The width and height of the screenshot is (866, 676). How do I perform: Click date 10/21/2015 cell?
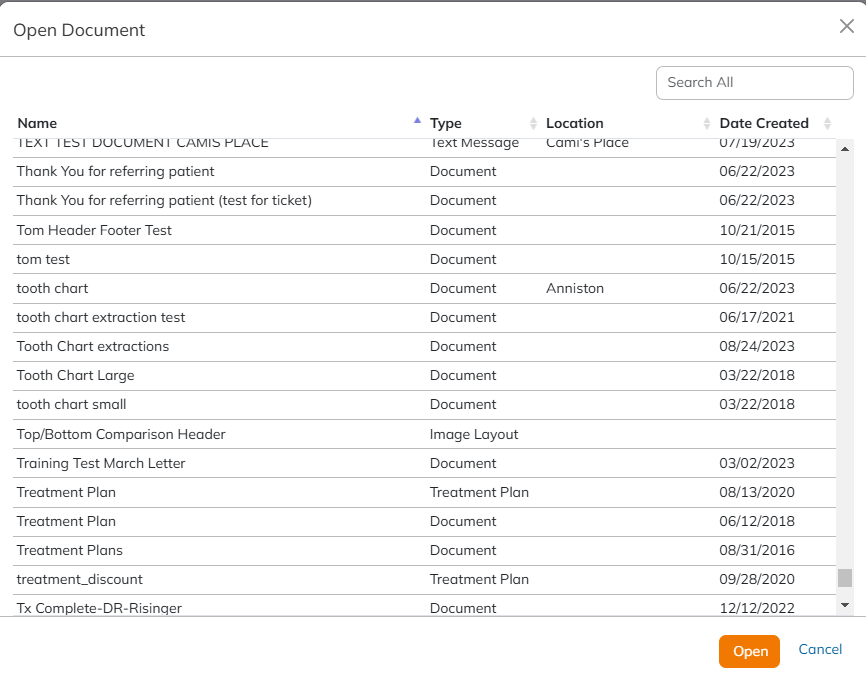coord(757,230)
